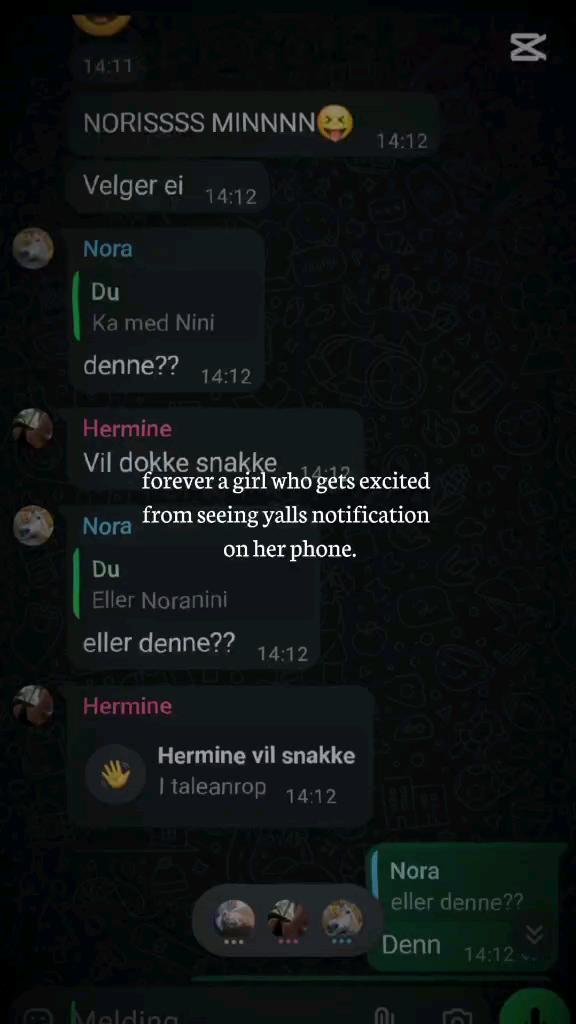Join Hermine vil snakke voice call
The height and width of the screenshot is (1024, 576).
tap(221, 774)
